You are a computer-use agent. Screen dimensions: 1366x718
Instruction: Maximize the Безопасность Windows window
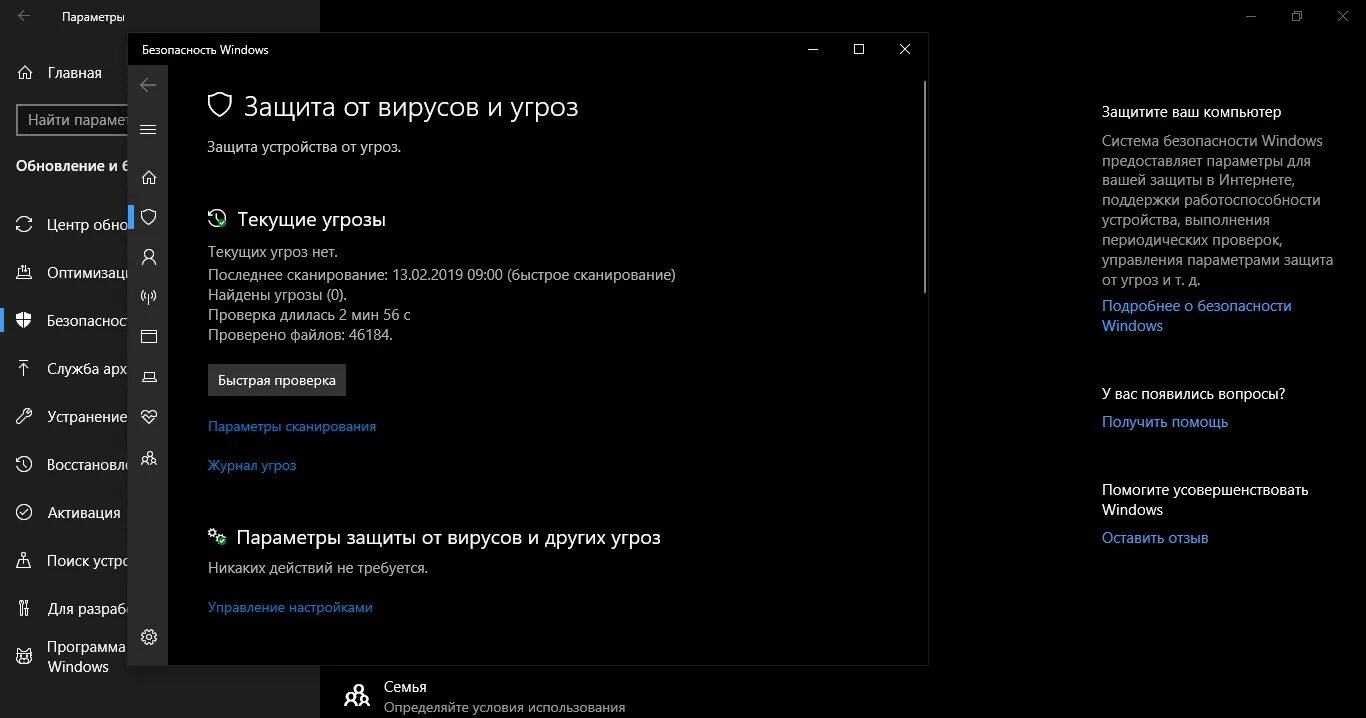pos(858,49)
